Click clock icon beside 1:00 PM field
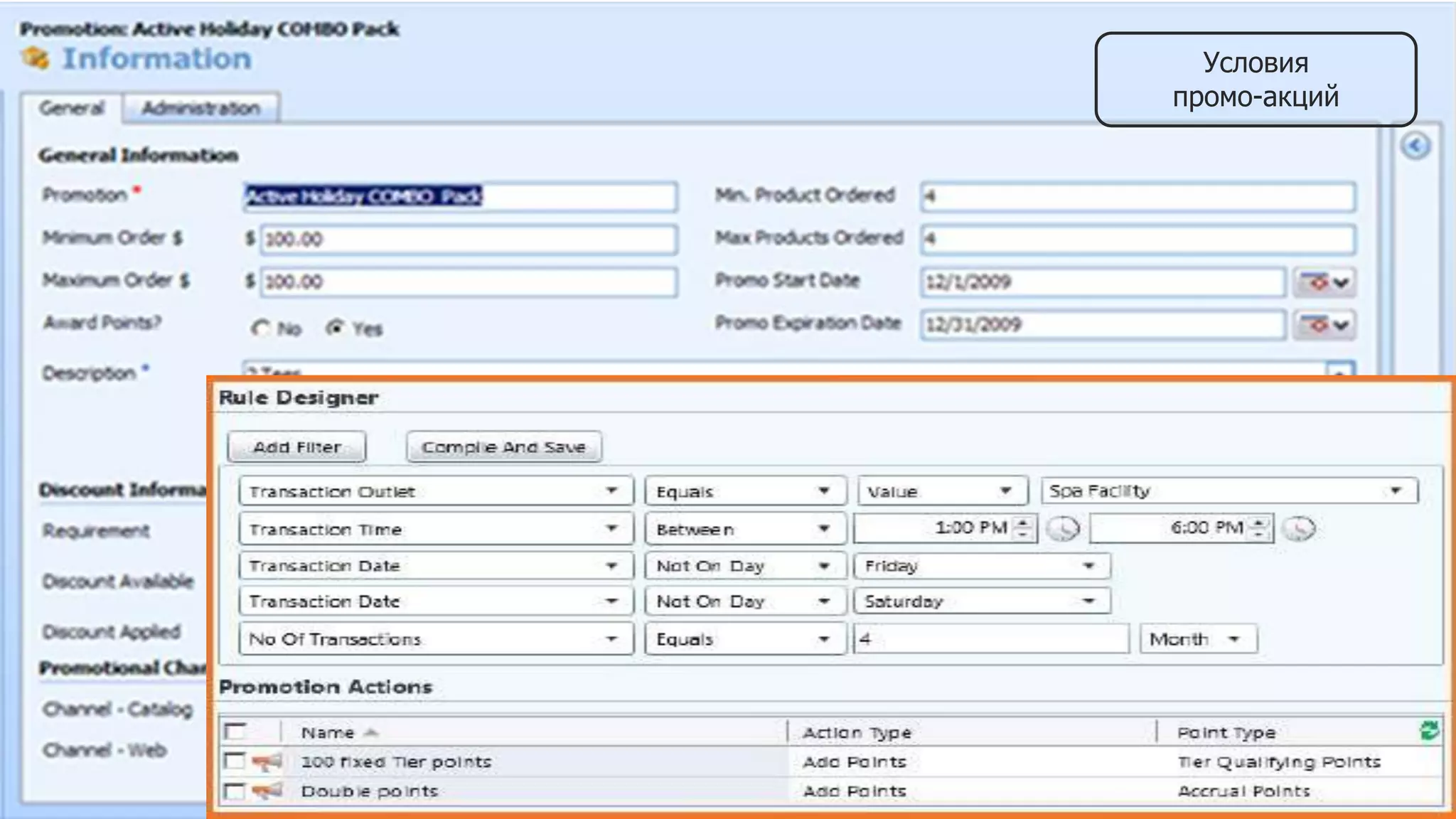 pyautogui.click(x=1064, y=528)
